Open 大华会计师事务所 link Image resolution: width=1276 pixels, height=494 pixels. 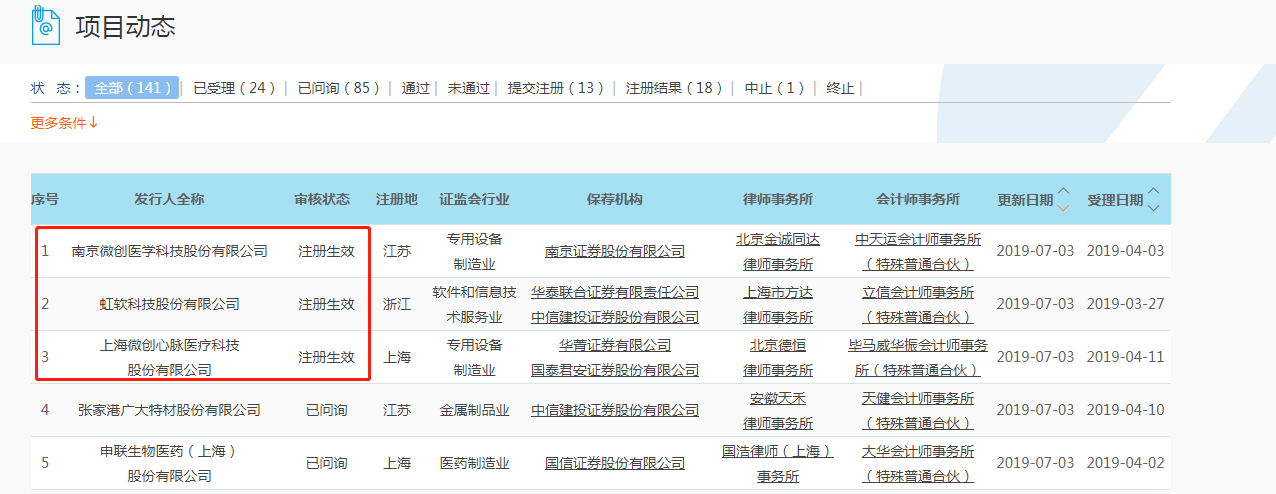tap(918, 463)
